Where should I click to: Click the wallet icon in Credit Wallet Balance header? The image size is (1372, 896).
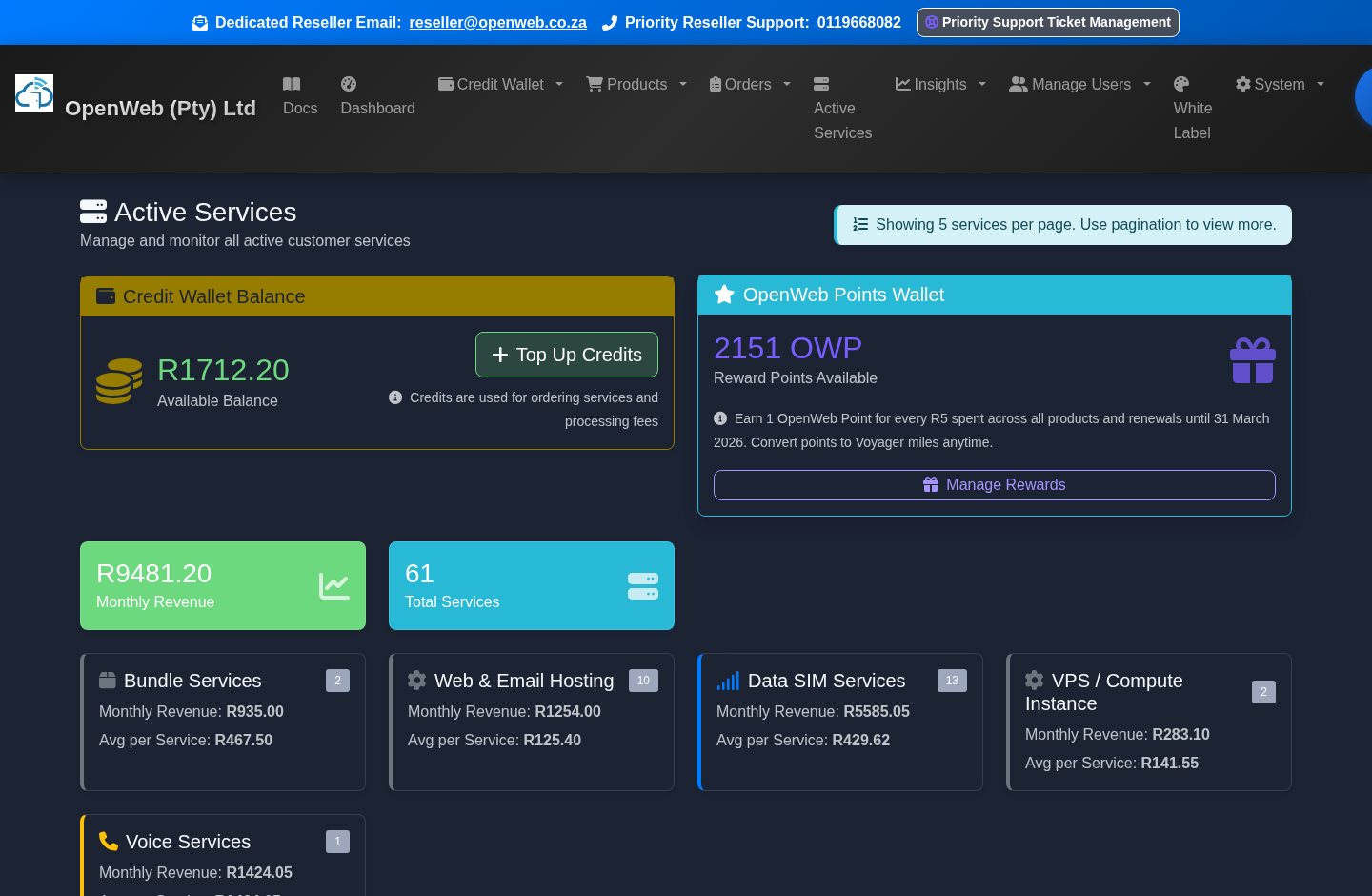(106, 295)
